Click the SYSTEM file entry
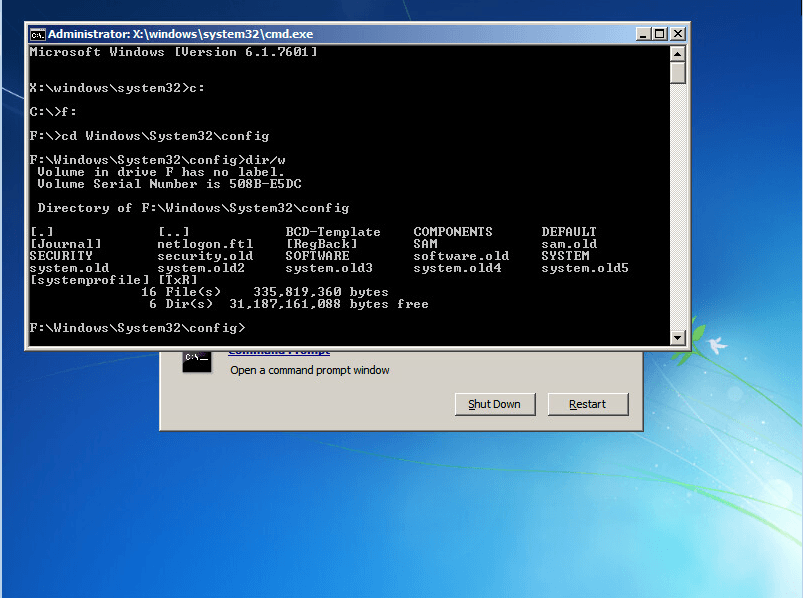 565,255
